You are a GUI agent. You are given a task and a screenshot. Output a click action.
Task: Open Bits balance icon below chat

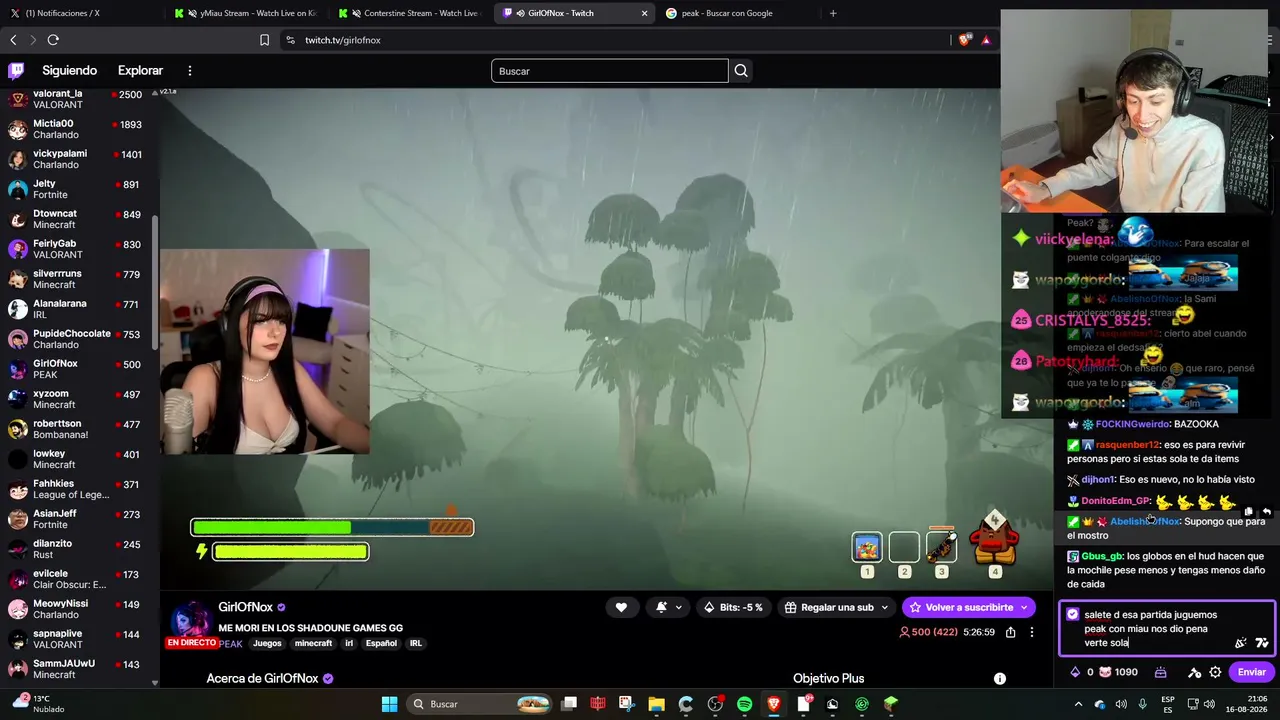(x=1075, y=672)
